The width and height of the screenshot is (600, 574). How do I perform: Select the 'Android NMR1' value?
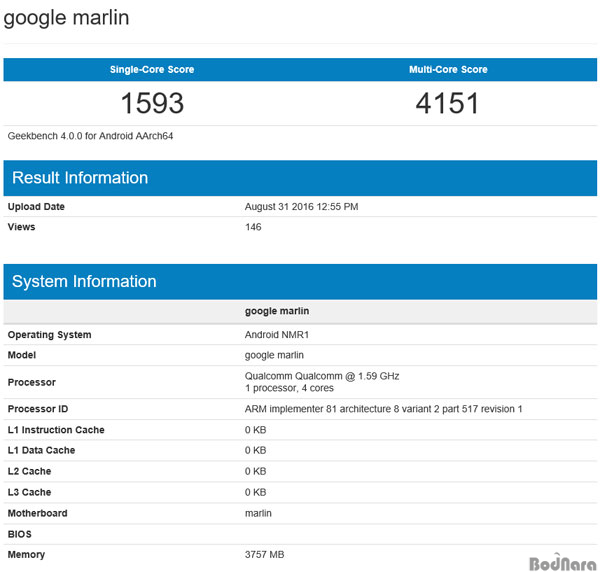pyautogui.click(x=277, y=335)
